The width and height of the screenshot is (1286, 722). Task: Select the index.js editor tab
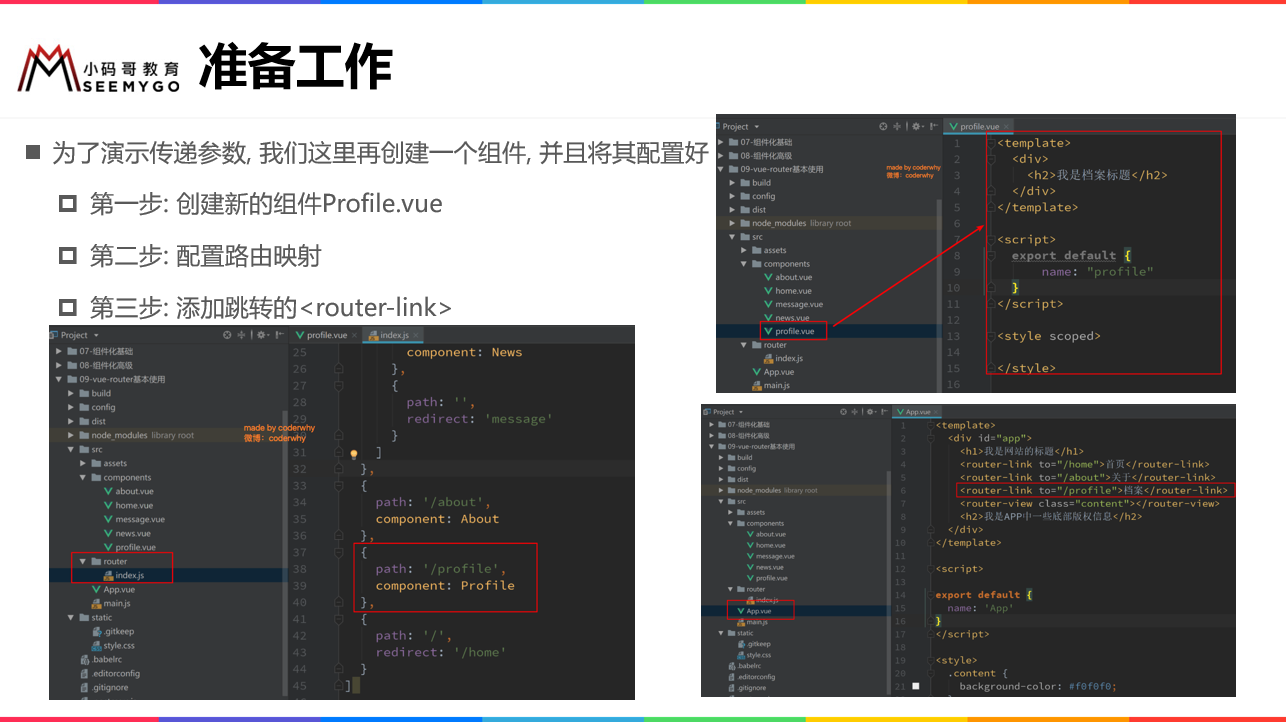click(x=393, y=335)
